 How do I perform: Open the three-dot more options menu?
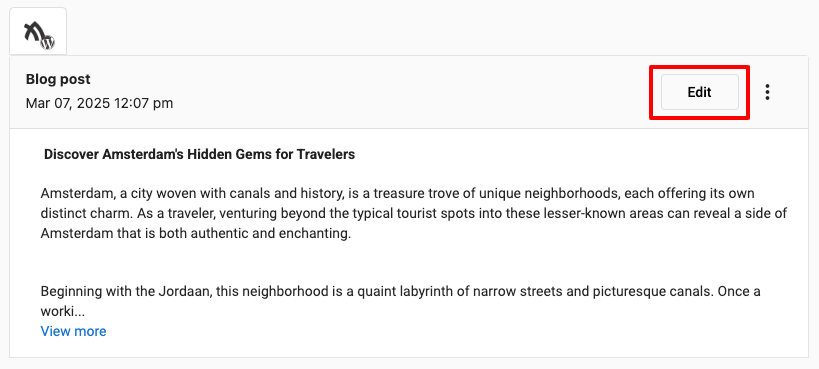pos(767,92)
